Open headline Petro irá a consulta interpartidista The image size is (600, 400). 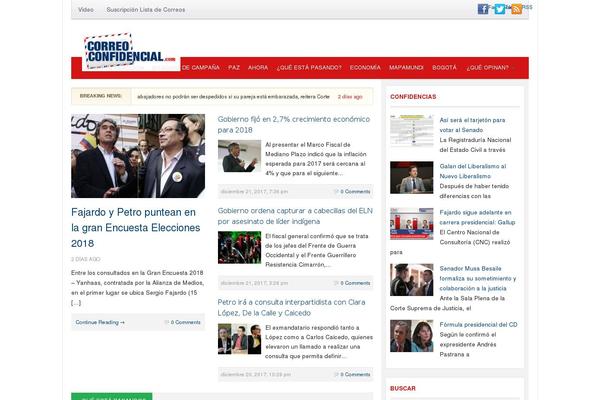point(292,307)
